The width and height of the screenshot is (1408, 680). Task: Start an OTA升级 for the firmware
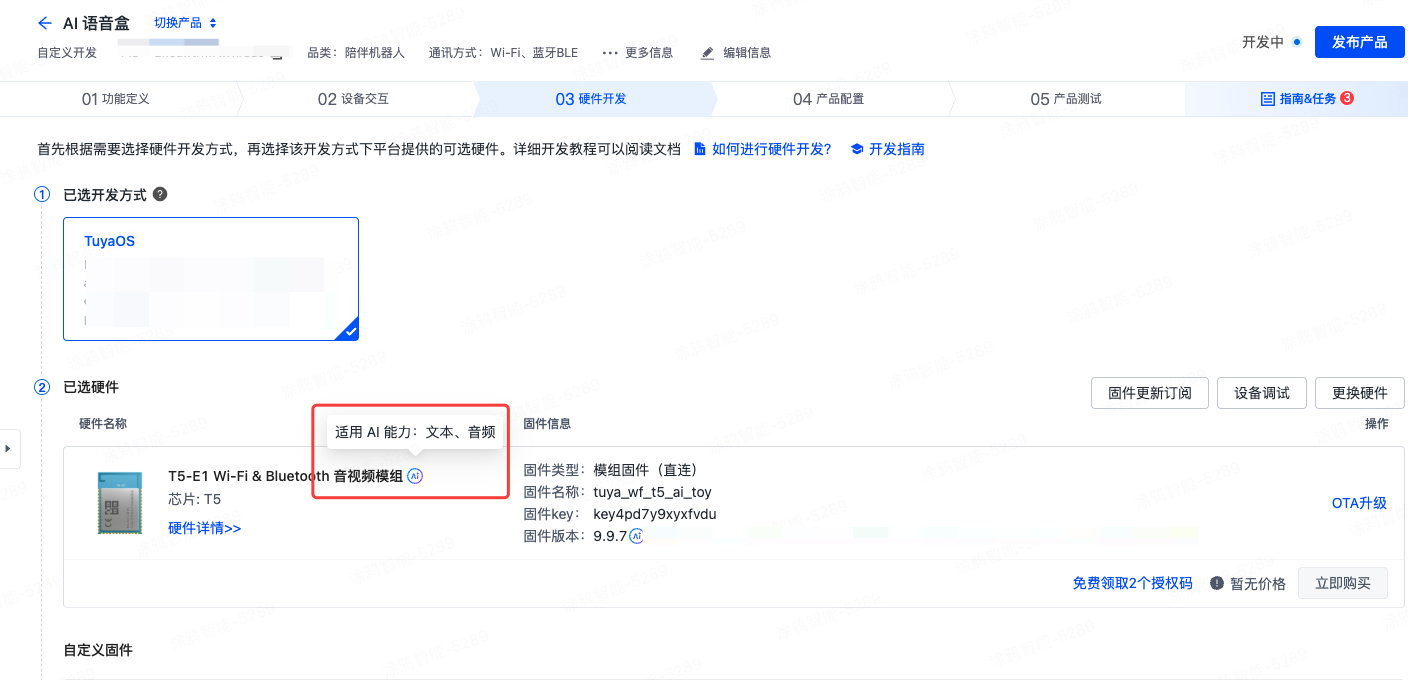coord(1359,503)
